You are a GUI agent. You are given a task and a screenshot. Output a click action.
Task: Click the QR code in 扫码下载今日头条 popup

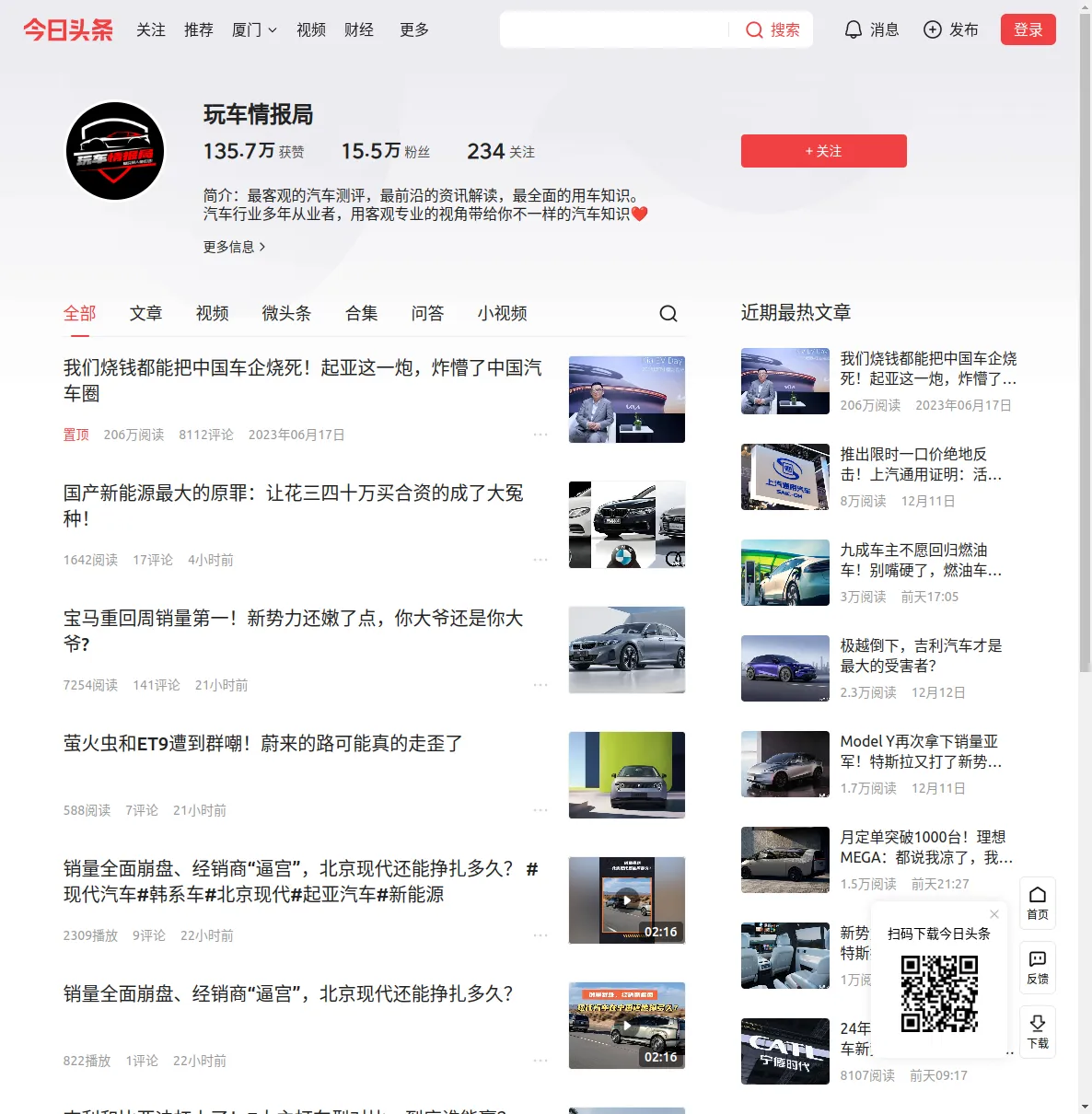[x=939, y=993]
